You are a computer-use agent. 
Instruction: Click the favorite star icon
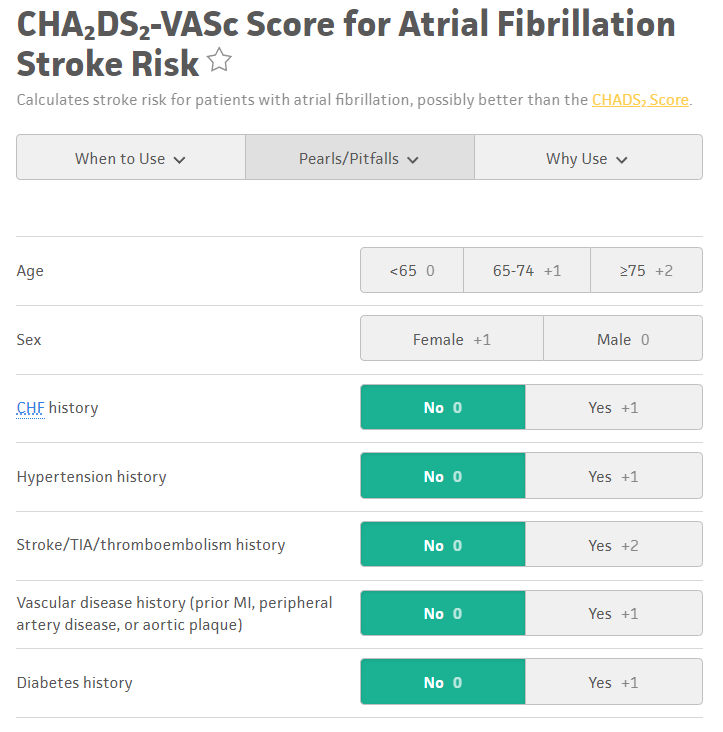click(220, 63)
